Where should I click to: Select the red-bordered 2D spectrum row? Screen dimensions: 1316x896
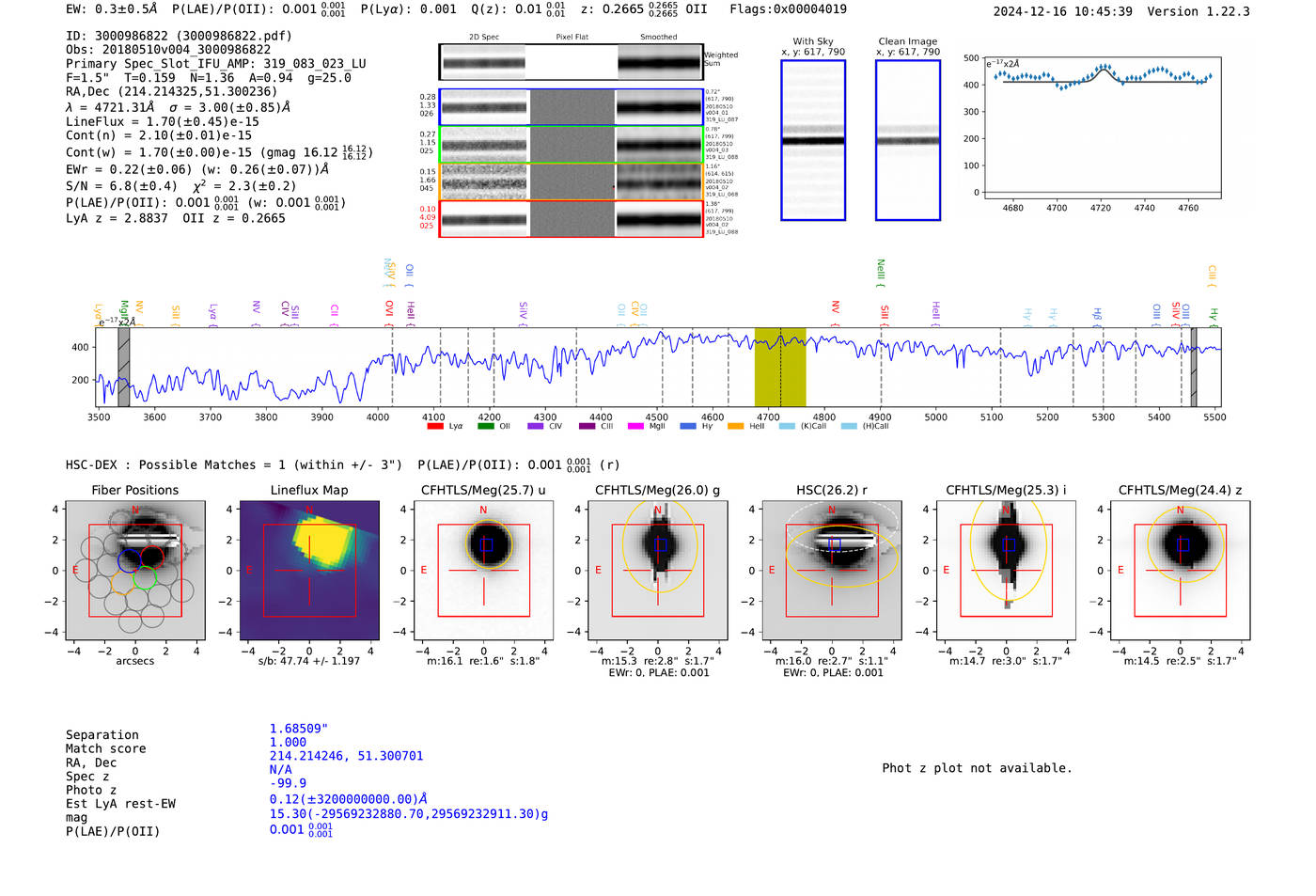coord(572,219)
